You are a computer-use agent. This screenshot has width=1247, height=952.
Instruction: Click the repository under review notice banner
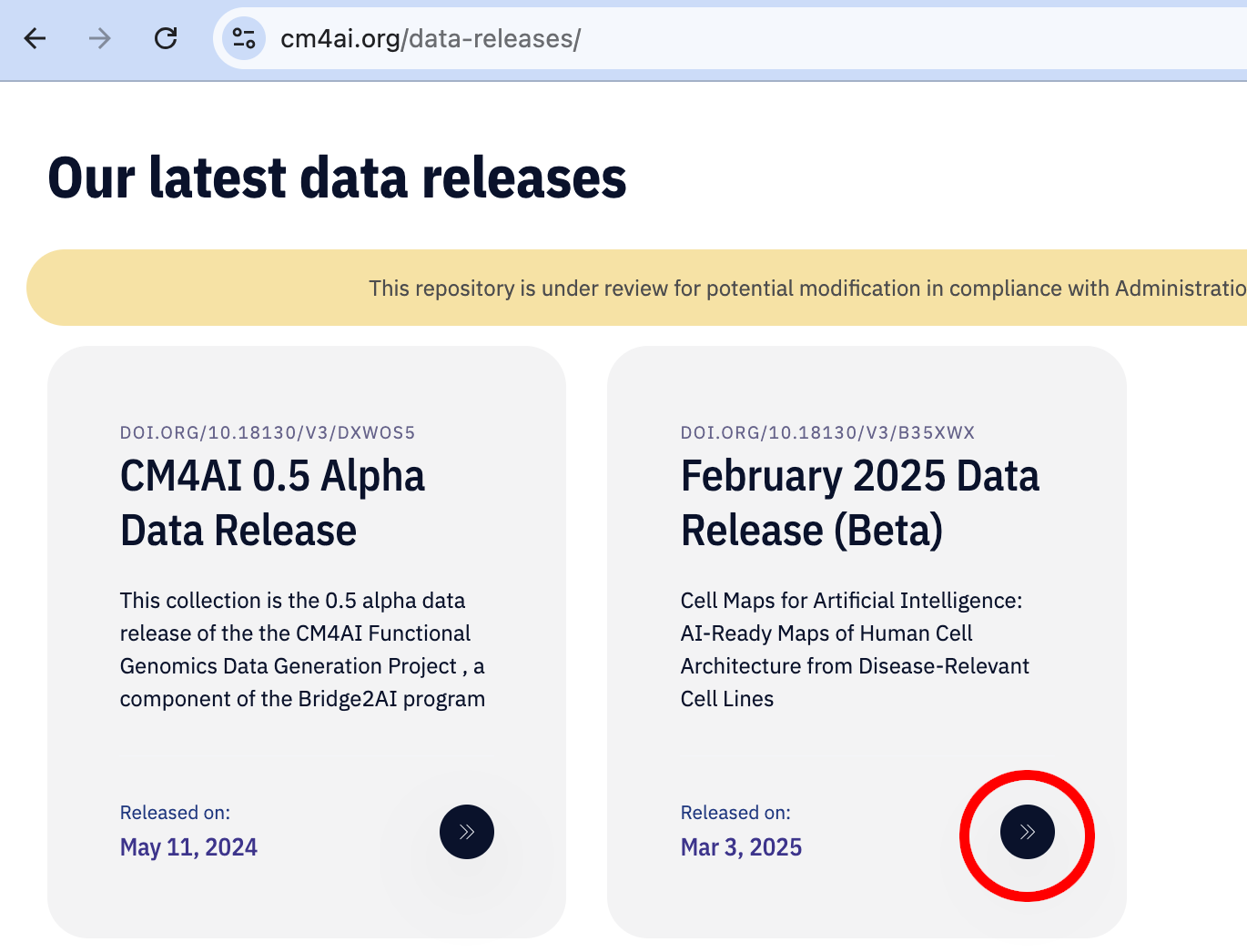(x=637, y=288)
